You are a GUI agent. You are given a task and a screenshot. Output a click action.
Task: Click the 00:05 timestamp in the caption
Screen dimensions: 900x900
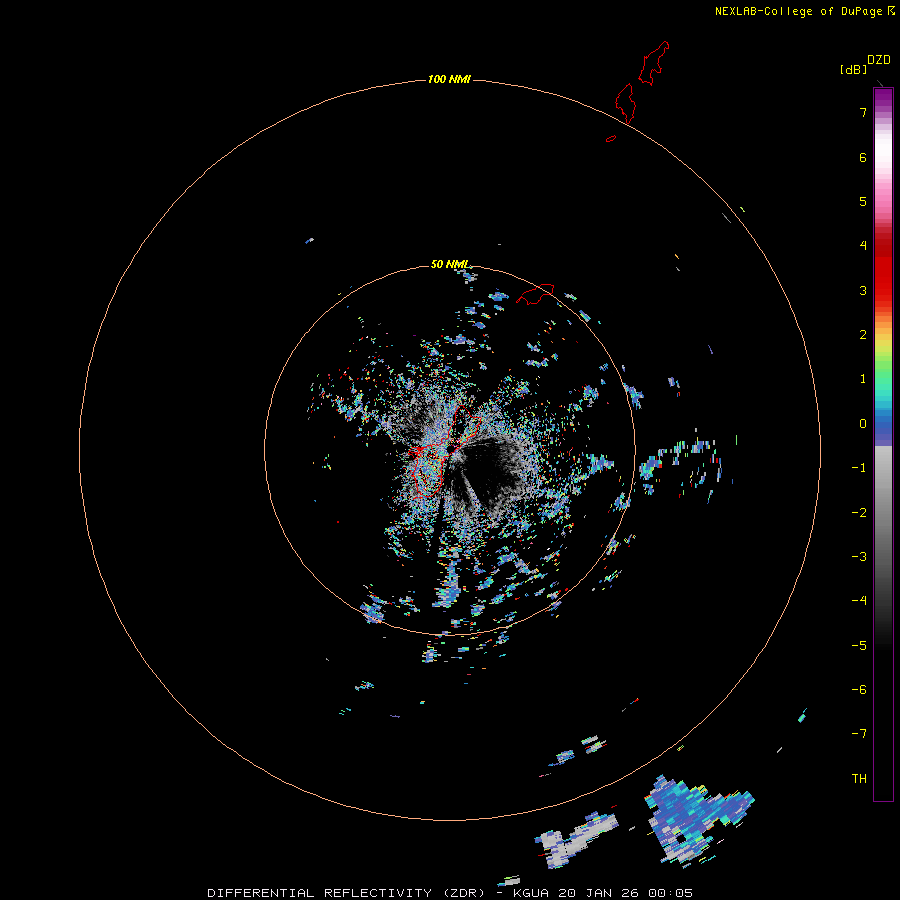point(670,893)
